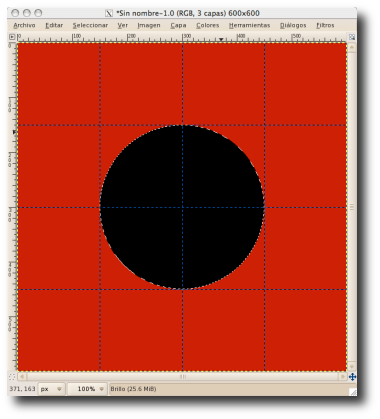Image resolution: width=380 pixels, height=419 pixels.
Task: Toggle the Quick Mask button at bottom-left
Action: [x=12, y=377]
